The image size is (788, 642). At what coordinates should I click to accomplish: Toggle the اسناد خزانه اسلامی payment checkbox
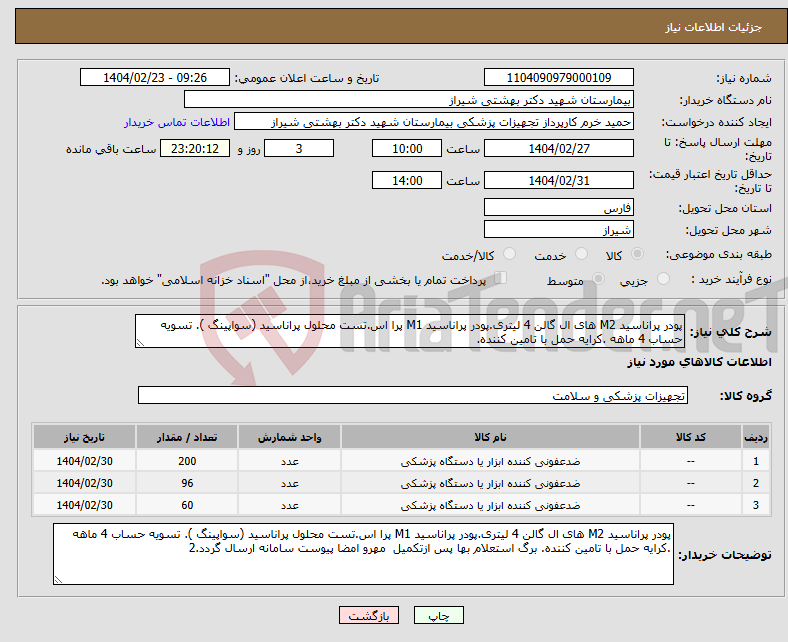tap(500, 278)
